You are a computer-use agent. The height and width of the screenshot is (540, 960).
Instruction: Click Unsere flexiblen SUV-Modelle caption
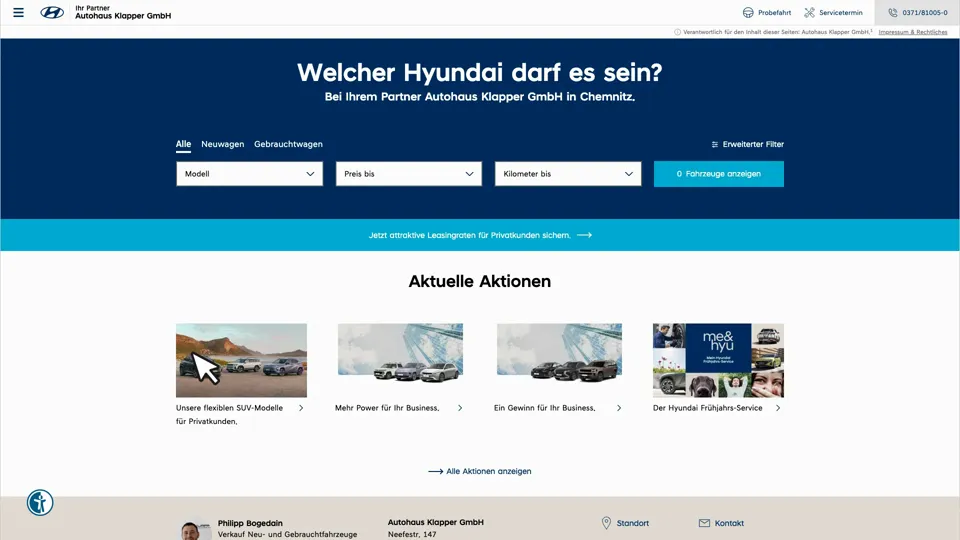(230, 414)
